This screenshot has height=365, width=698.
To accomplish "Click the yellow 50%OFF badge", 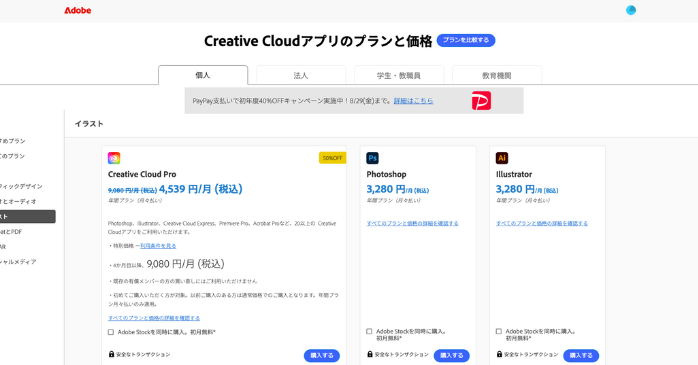I will pyautogui.click(x=332, y=158).
